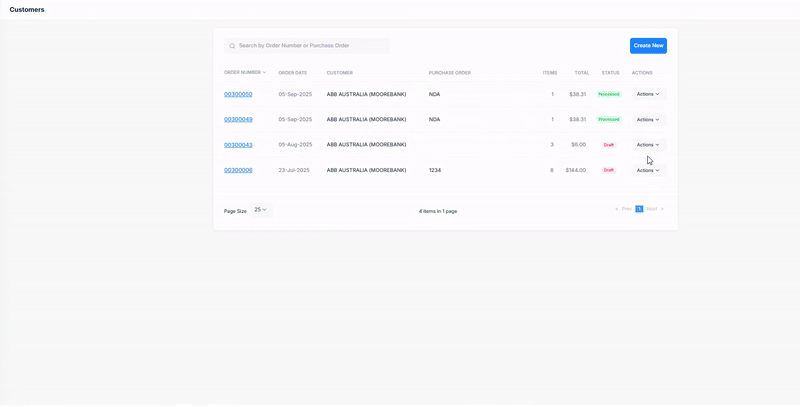Expand Actions menu for order 00300043
This screenshot has width=800, height=407.
648,145
